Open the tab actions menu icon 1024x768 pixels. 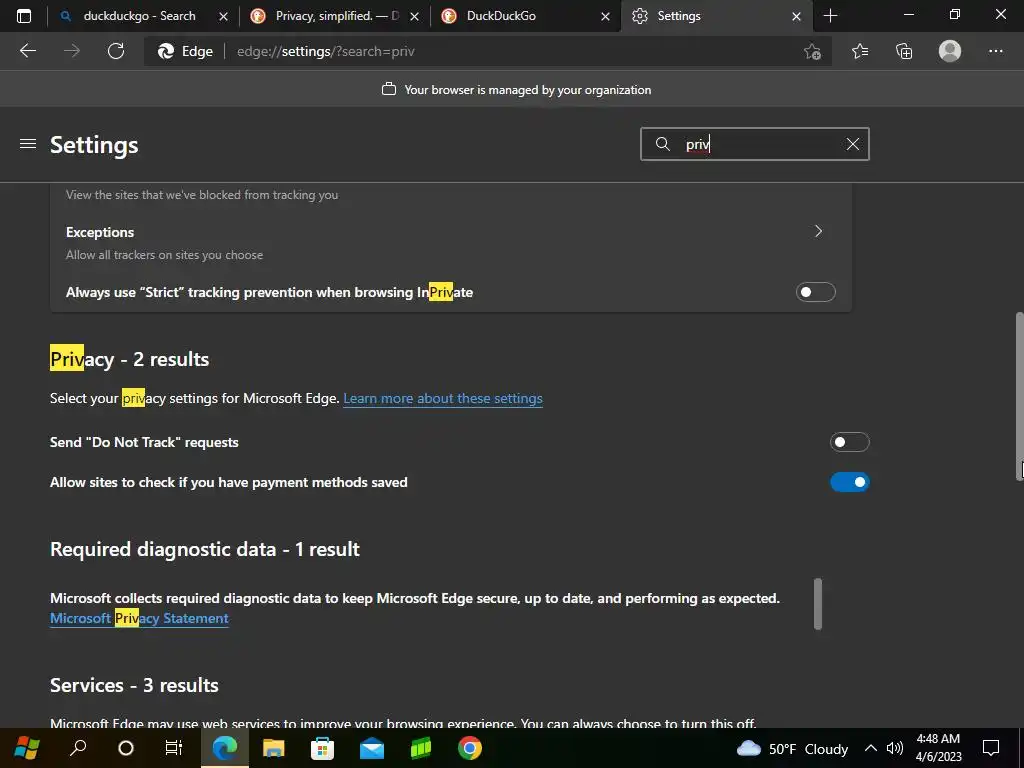coord(24,16)
